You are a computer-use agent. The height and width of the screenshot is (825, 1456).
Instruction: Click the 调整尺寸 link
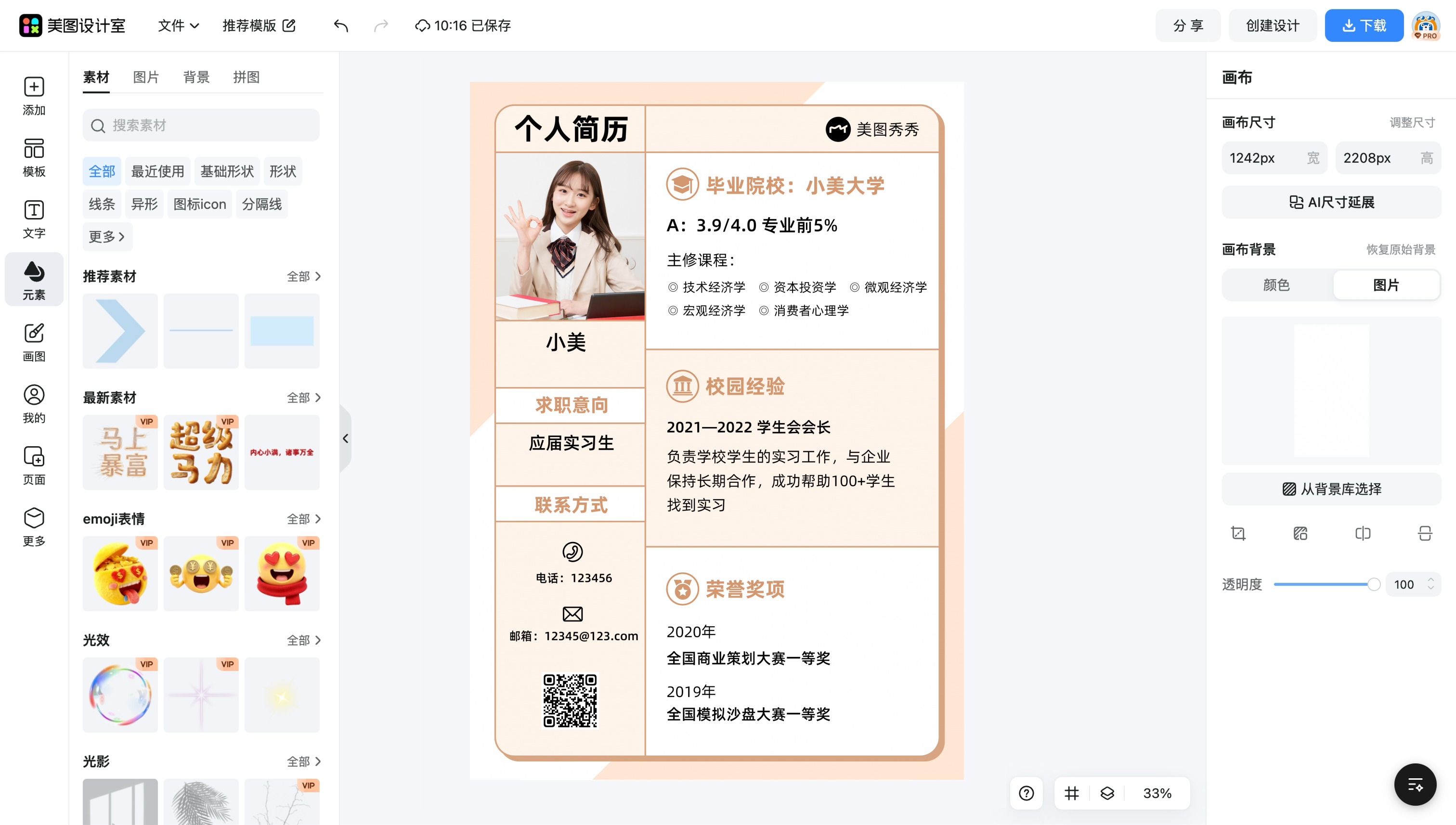pos(1412,122)
